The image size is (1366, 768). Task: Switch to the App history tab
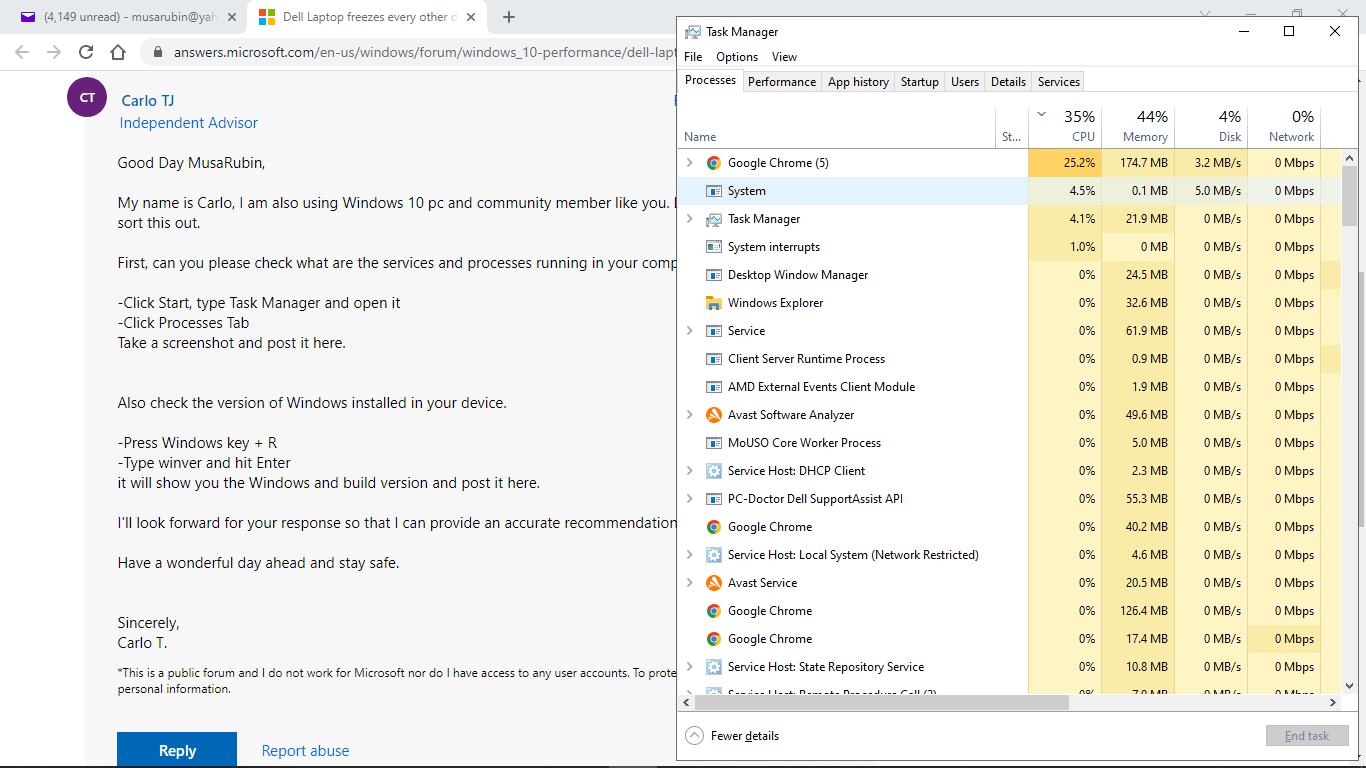pyautogui.click(x=858, y=82)
